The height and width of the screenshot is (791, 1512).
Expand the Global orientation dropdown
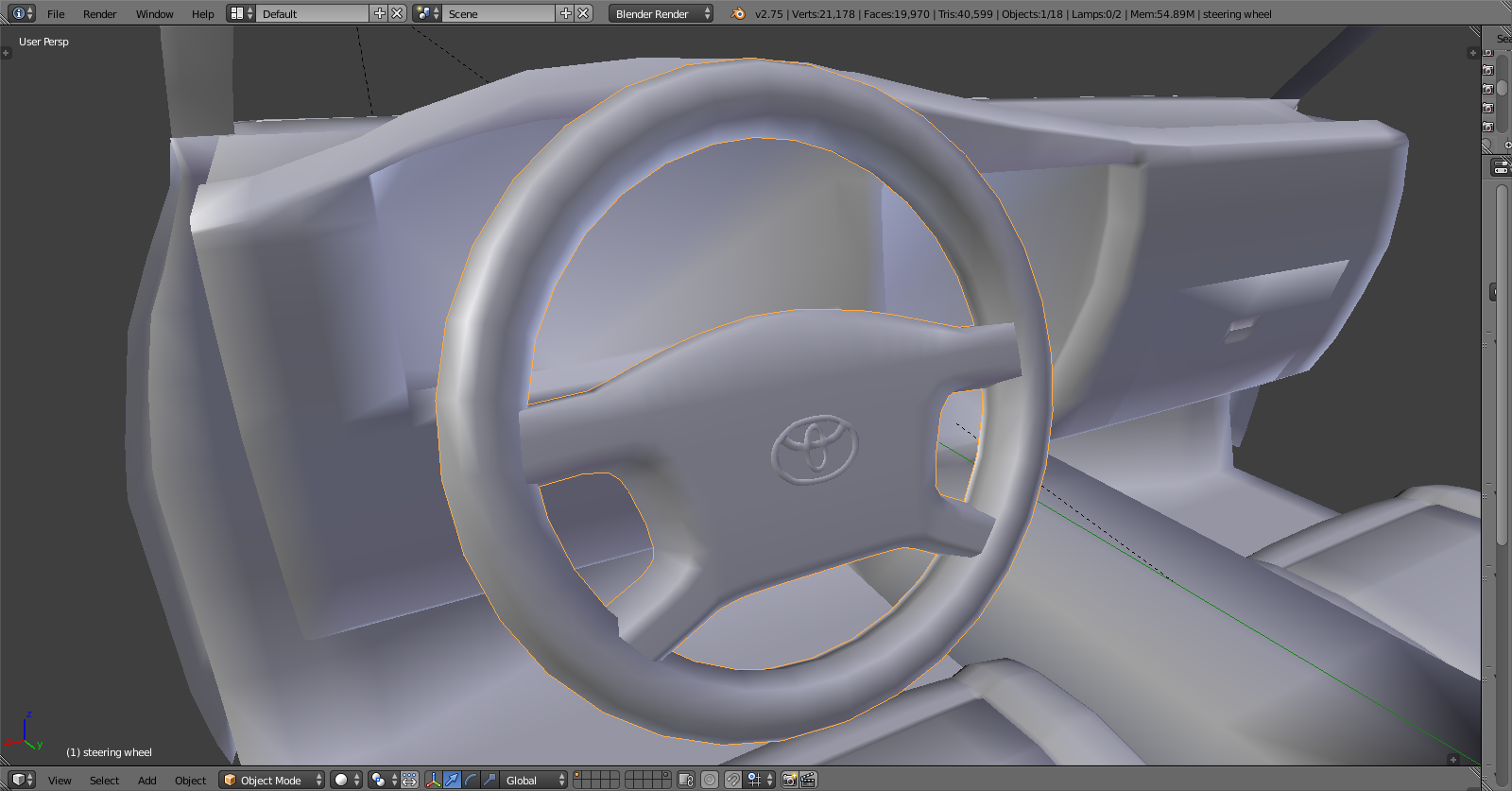tap(534, 780)
